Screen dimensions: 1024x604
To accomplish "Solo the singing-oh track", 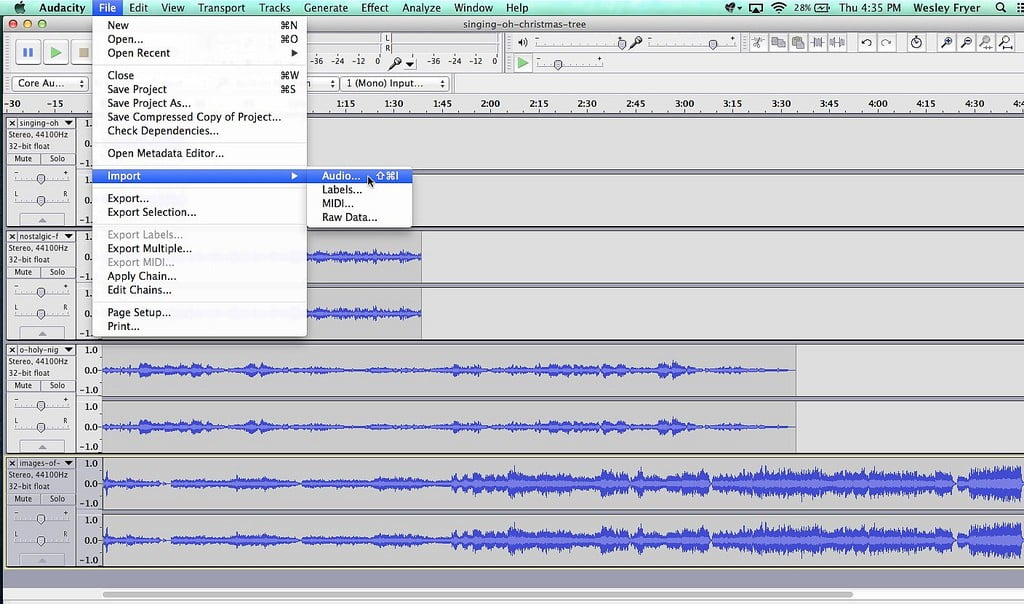I will [57, 159].
